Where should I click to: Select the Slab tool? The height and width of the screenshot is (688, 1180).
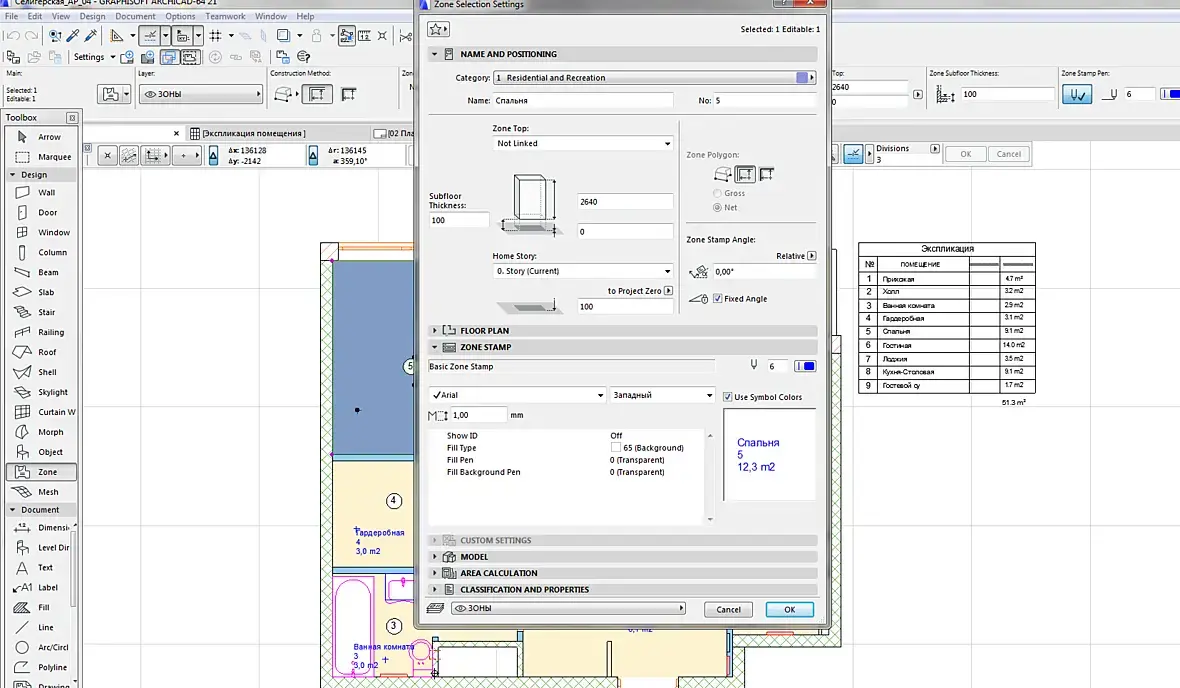coord(41,292)
